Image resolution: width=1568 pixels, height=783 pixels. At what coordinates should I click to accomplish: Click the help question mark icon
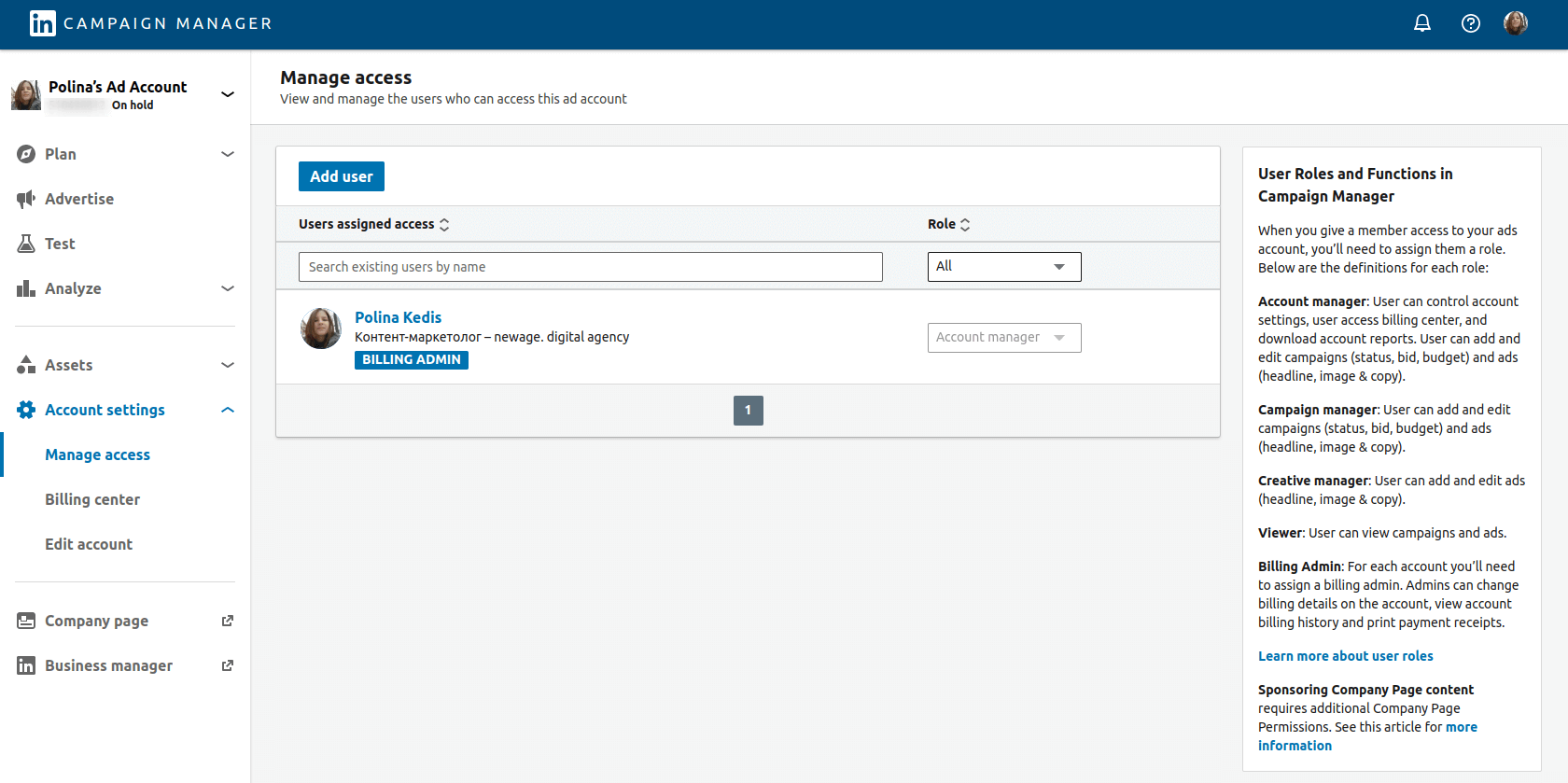tap(1470, 23)
